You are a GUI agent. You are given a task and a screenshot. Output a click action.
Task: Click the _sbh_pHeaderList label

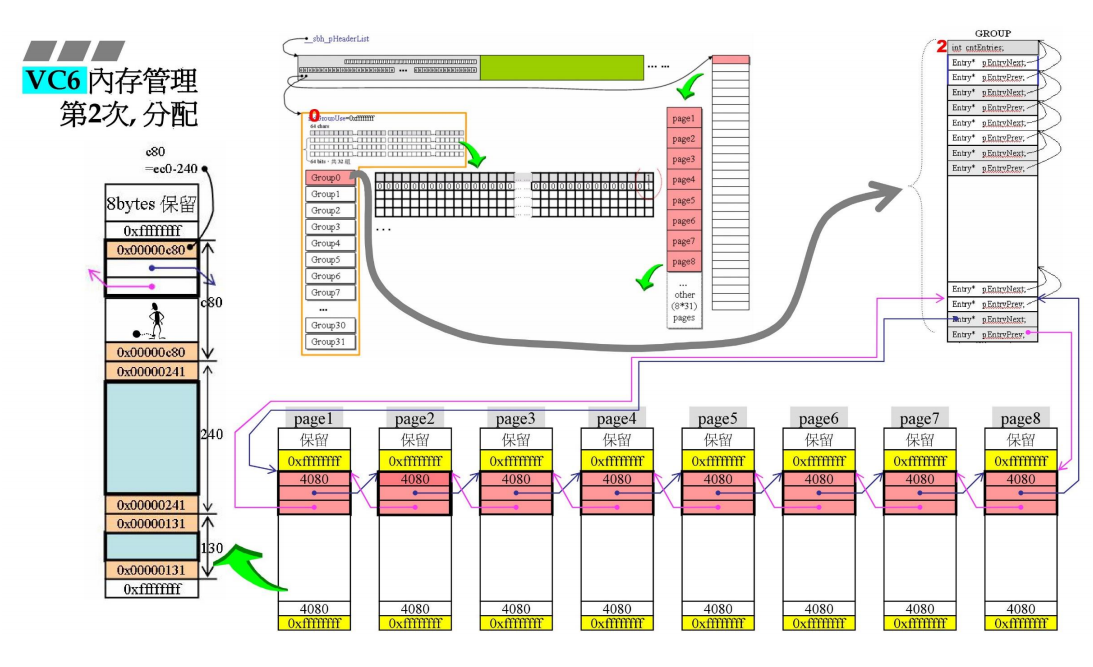click(337, 39)
